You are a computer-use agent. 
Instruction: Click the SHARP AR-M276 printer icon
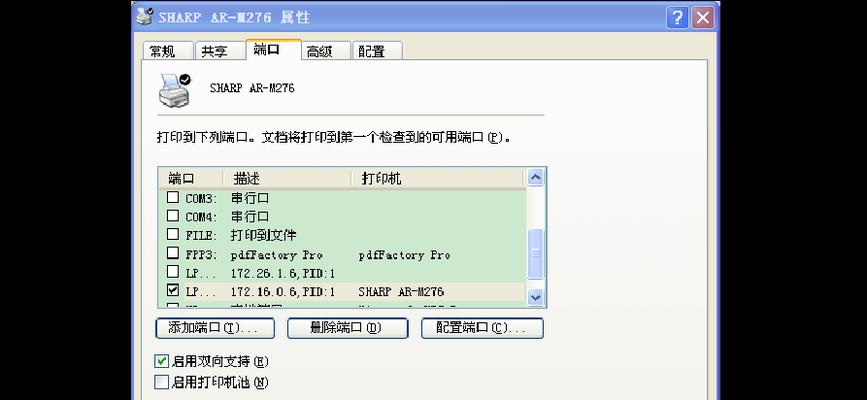pyautogui.click(x=175, y=90)
